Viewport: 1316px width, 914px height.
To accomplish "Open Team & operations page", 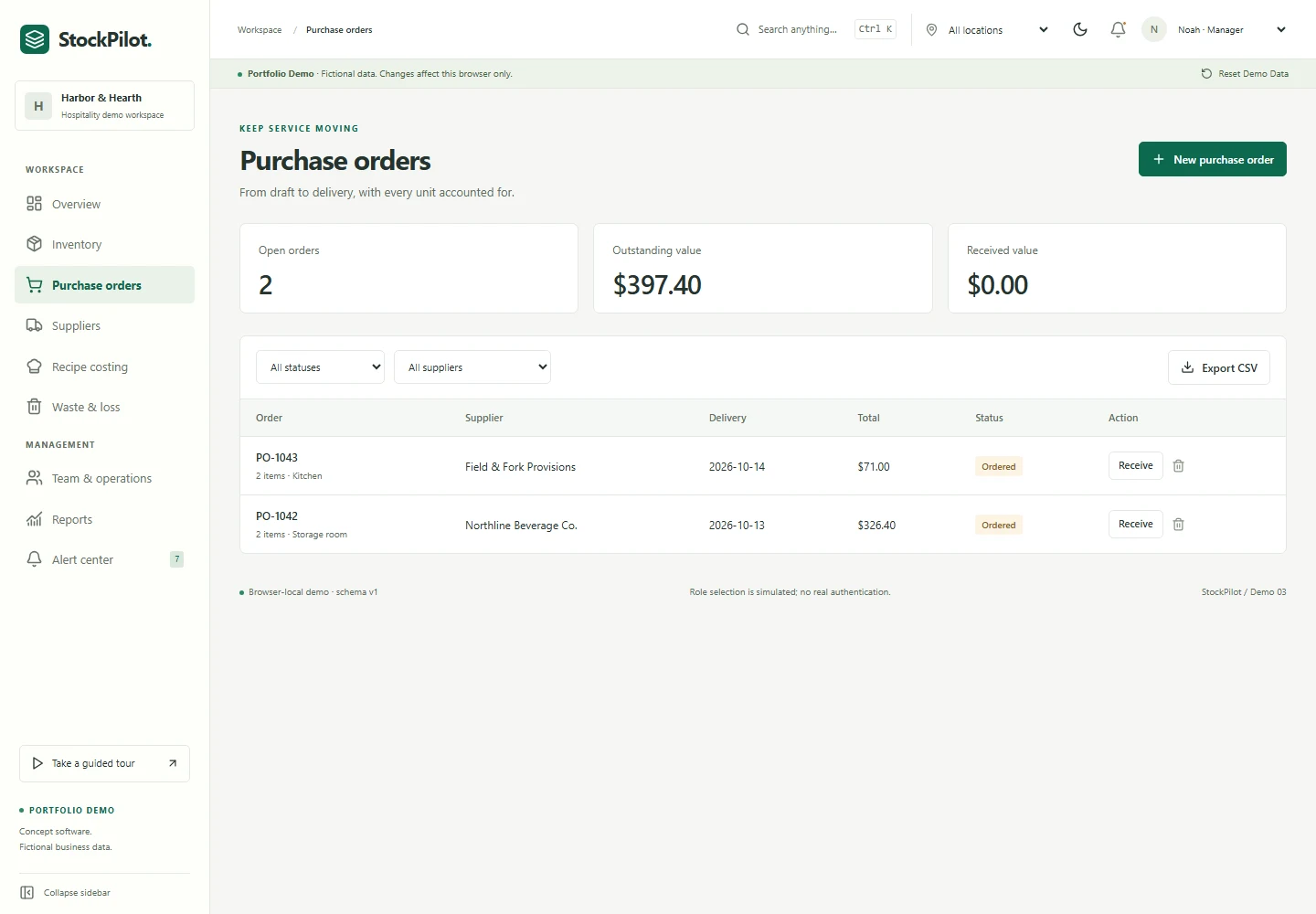I will [104, 478].
